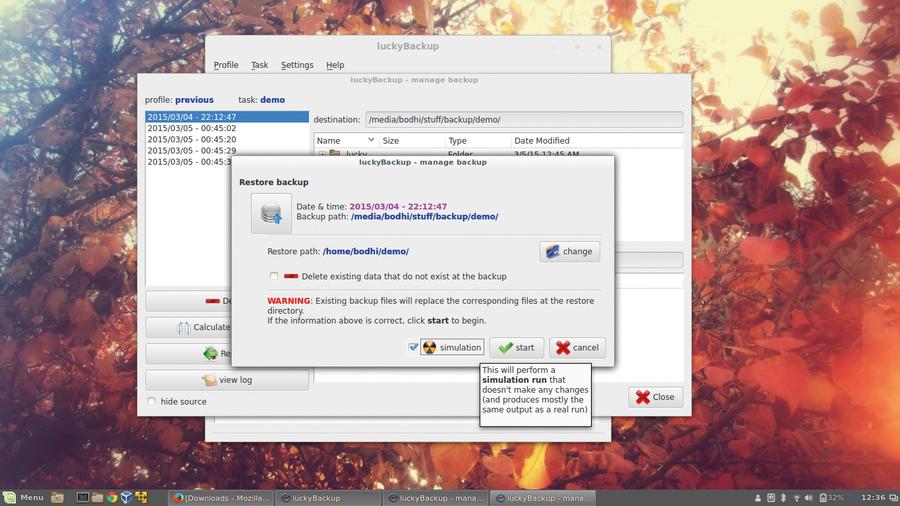Select snapshot 2015/03/05 - 00:45:29
Image resolution: width=900 pixels, height=506 pixels.
[x=227, y=150]
